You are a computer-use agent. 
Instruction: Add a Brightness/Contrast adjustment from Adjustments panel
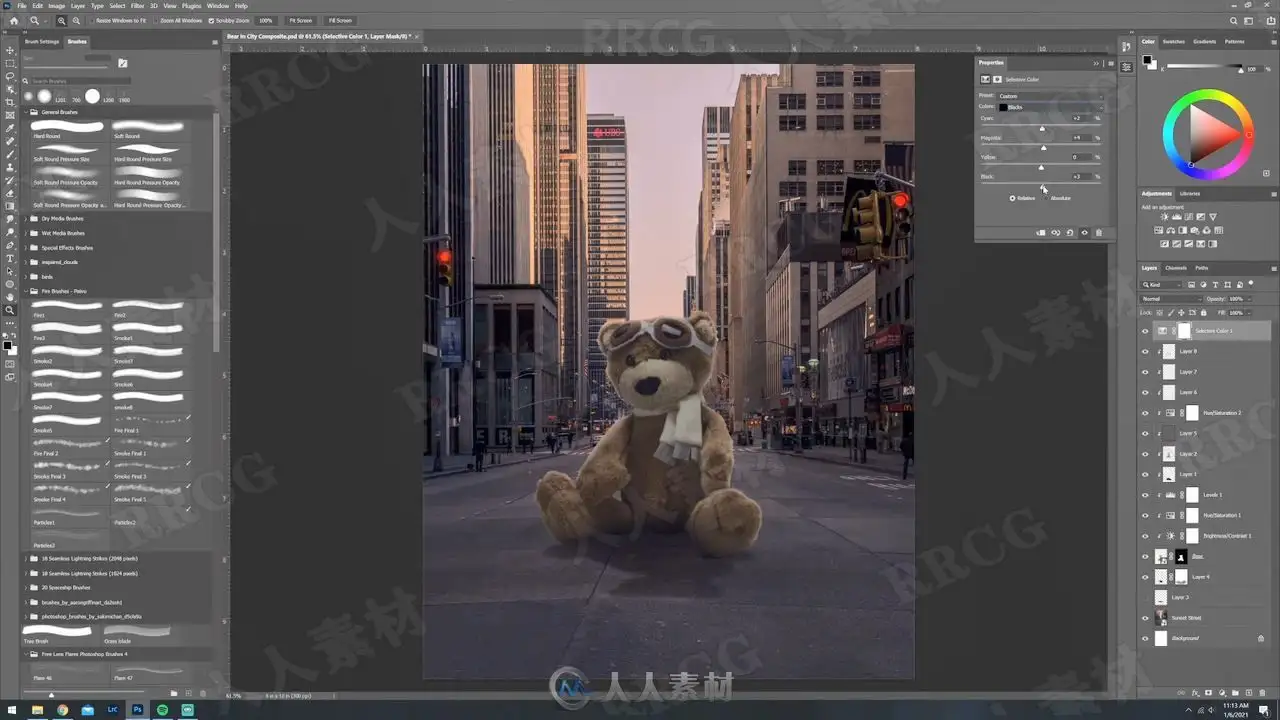pos(1164,217)
